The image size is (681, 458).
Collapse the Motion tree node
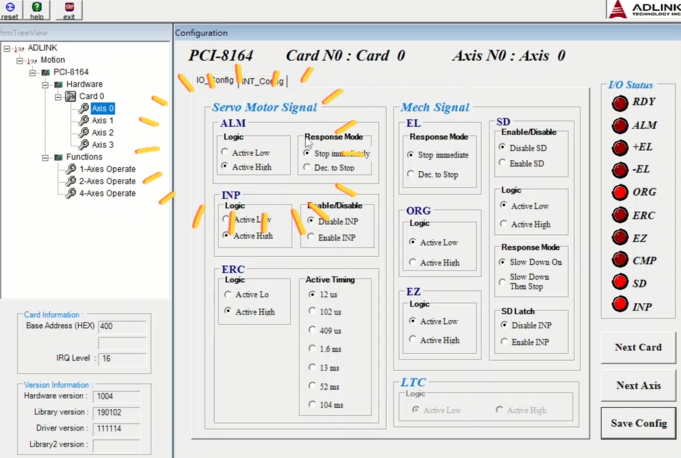[20, 60]
